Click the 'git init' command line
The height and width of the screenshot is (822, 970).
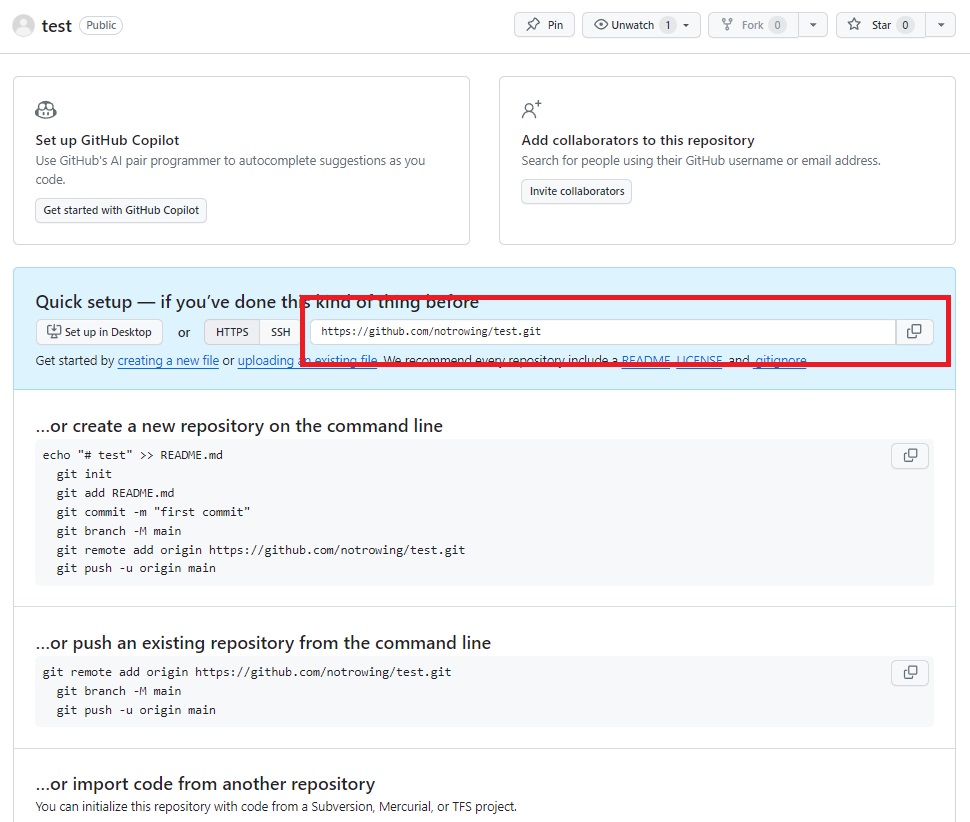pyautogui.click(x=84, y=474)
